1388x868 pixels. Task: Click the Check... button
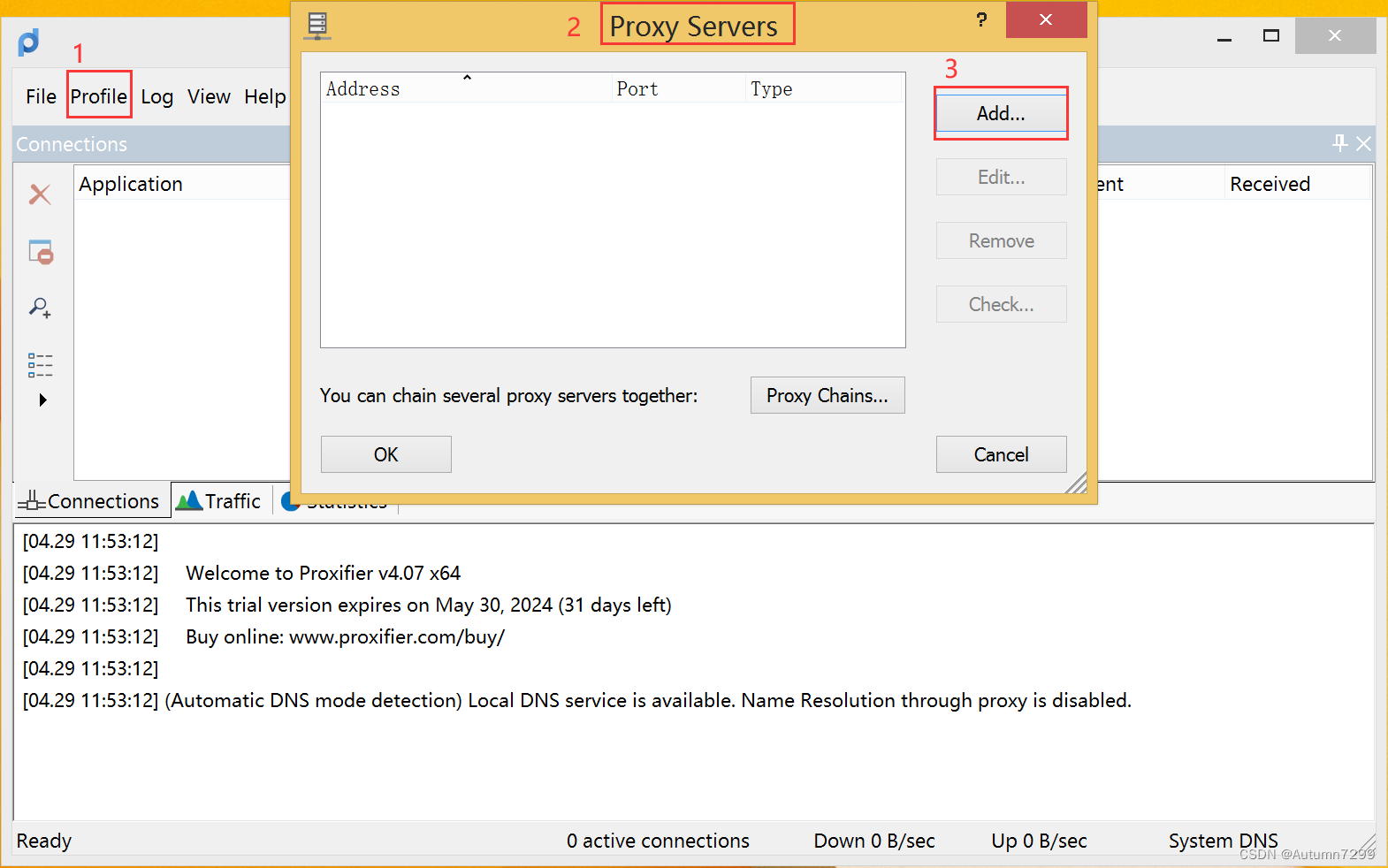click(x=1001, y=304)
